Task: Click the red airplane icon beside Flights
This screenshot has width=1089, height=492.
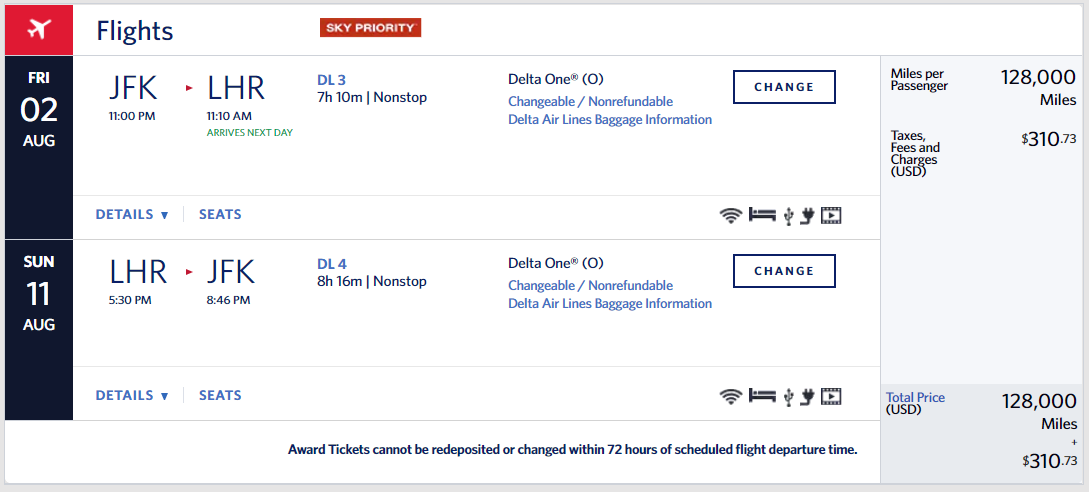Action: pyautogui.click(x=39, y=29)
